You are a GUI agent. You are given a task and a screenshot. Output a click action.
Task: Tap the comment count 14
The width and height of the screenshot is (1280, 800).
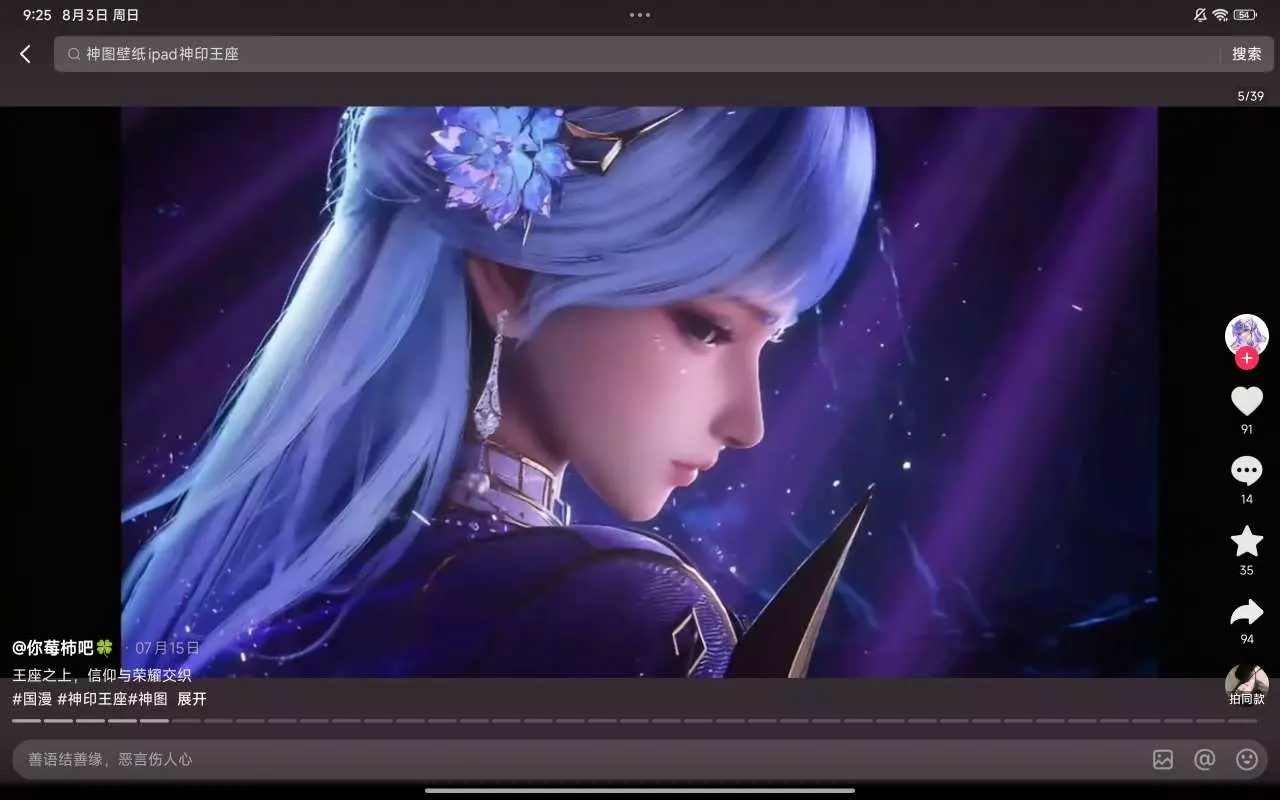click(1247, 499)
